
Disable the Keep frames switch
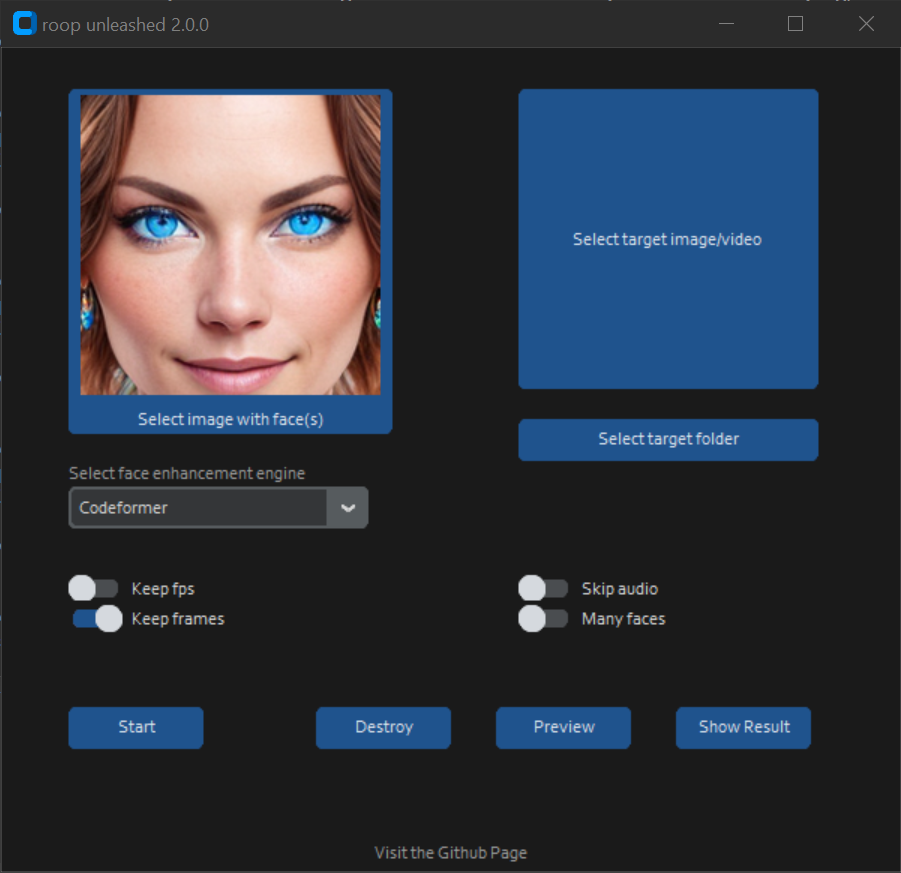coord(97,619)
